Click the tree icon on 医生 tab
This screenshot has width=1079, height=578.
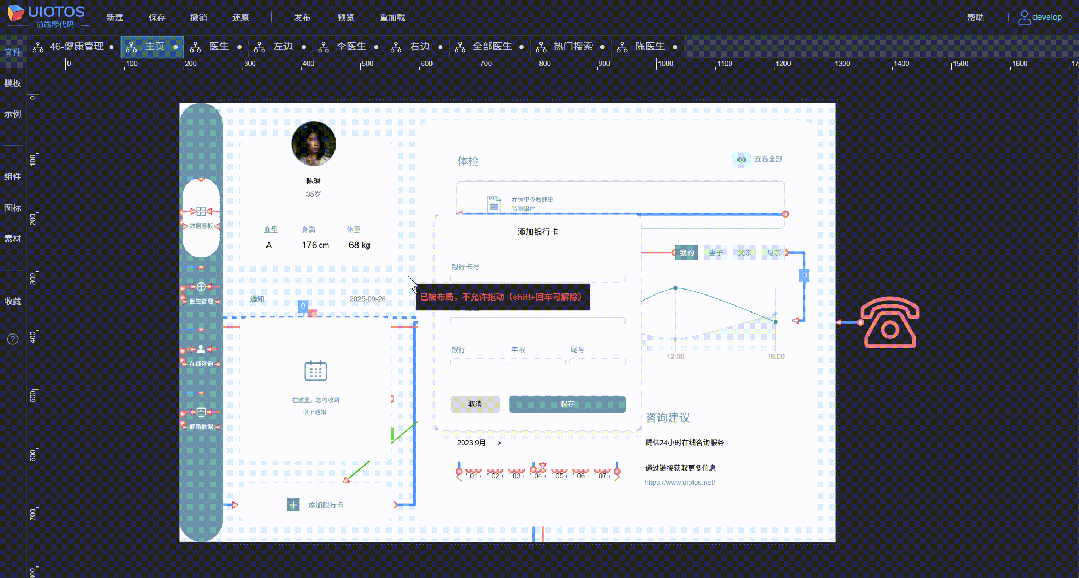click(x=195, y=47)
